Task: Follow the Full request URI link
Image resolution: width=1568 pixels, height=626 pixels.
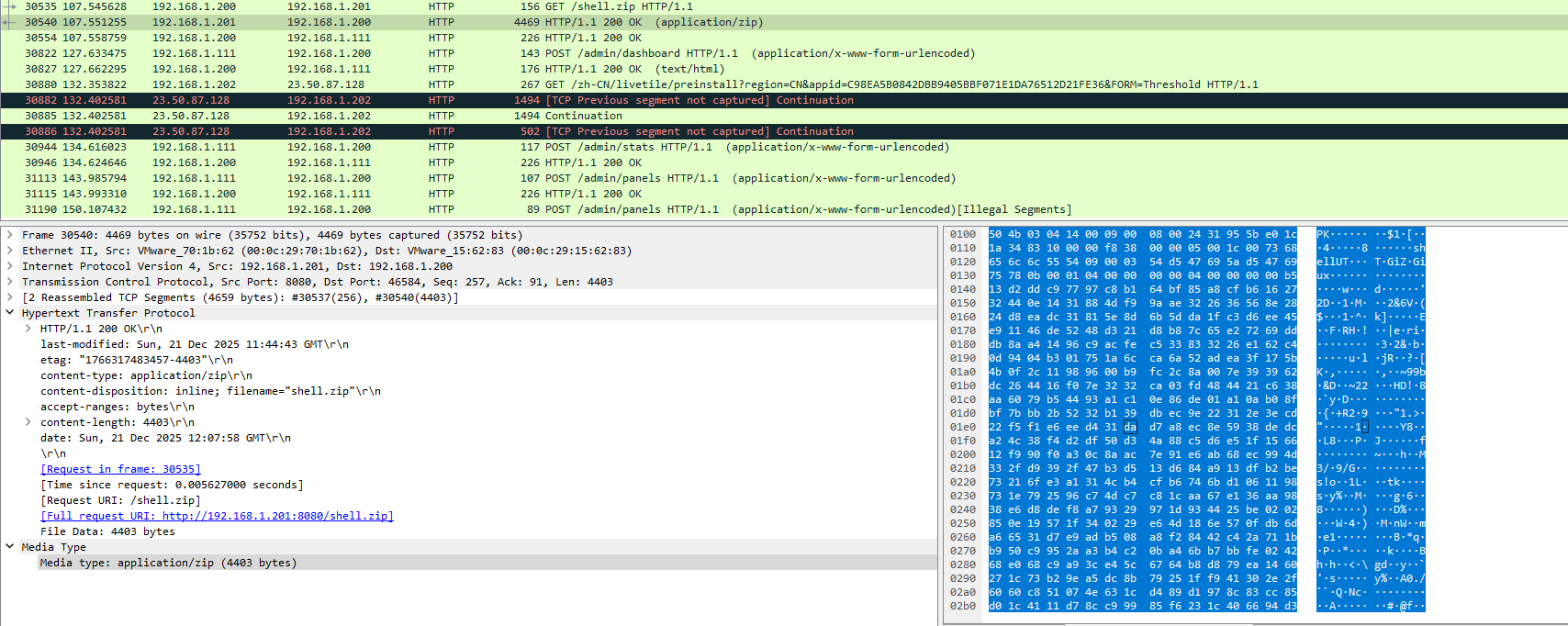Action: [x=217, y=516]
